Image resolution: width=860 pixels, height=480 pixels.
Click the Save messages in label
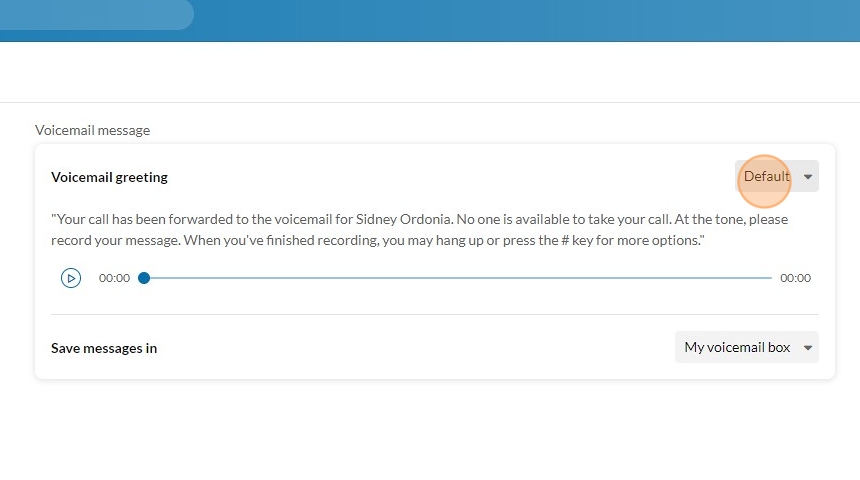[x=104, y=348]
